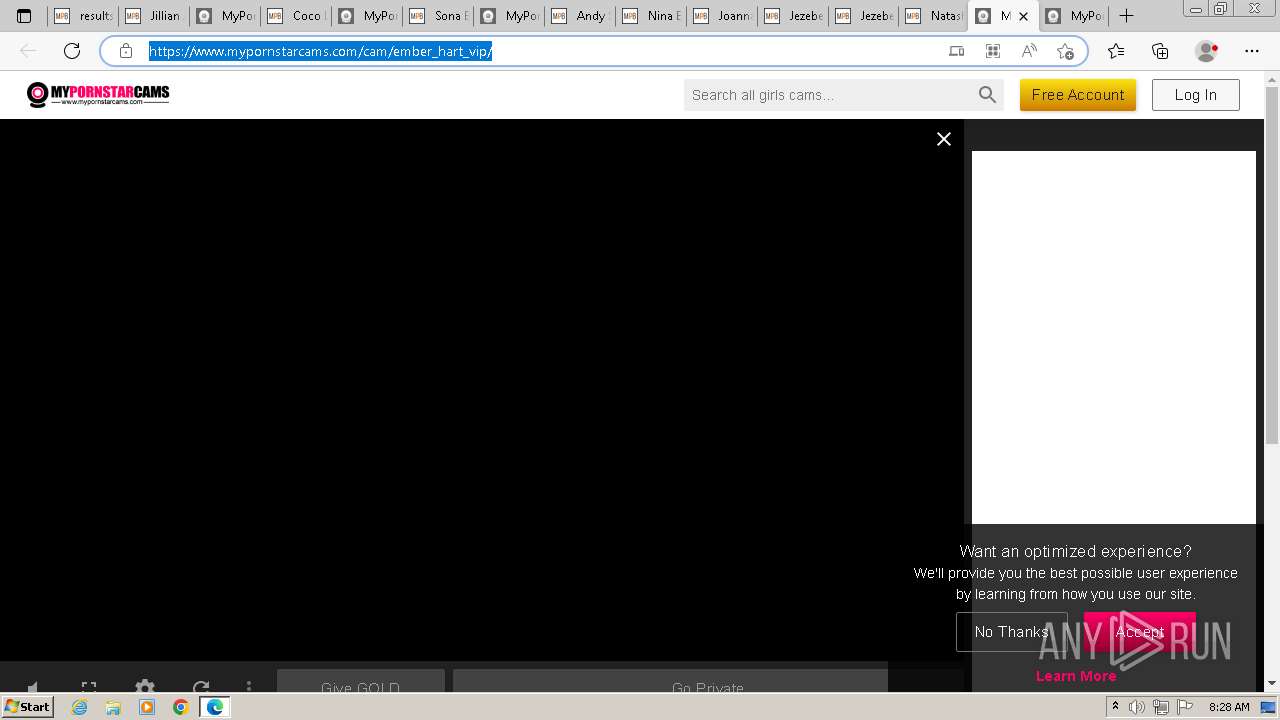Open the volume icon in system tray
This screenshot has width=1280, height=720.
pos(1137,707)
